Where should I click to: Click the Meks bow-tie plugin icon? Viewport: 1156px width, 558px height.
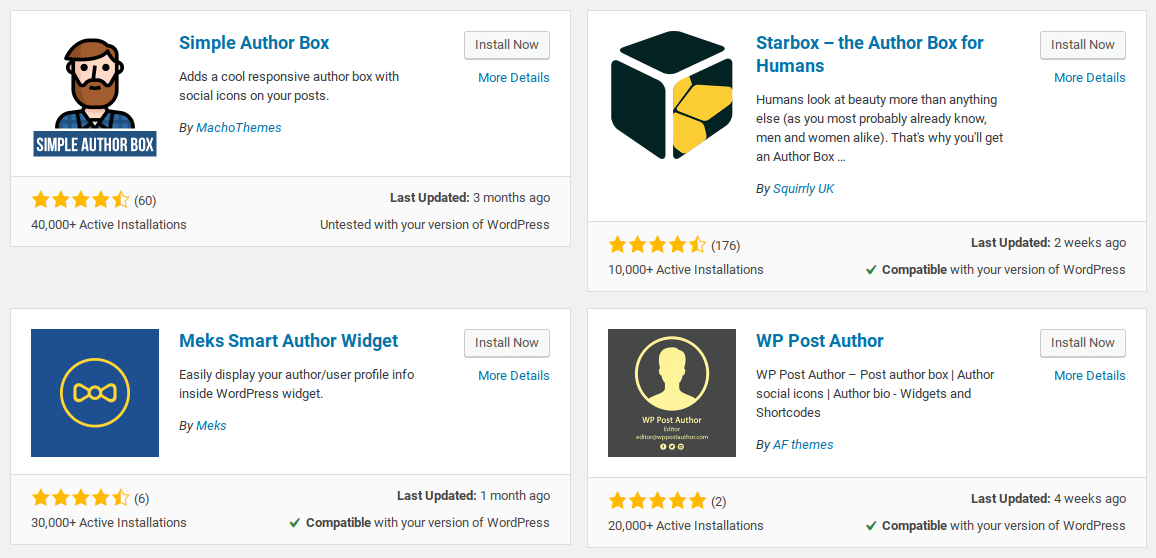click(x=95, y=393)
